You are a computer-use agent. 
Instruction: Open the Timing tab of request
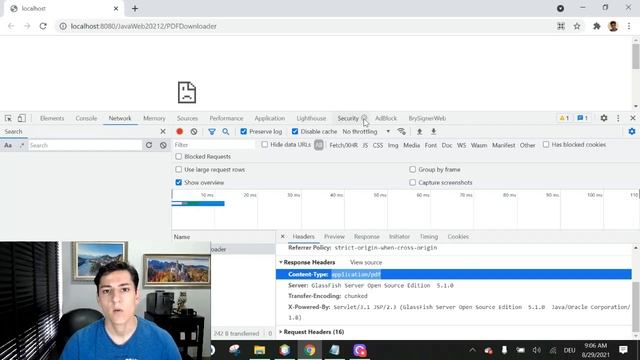tap(429, 236)
